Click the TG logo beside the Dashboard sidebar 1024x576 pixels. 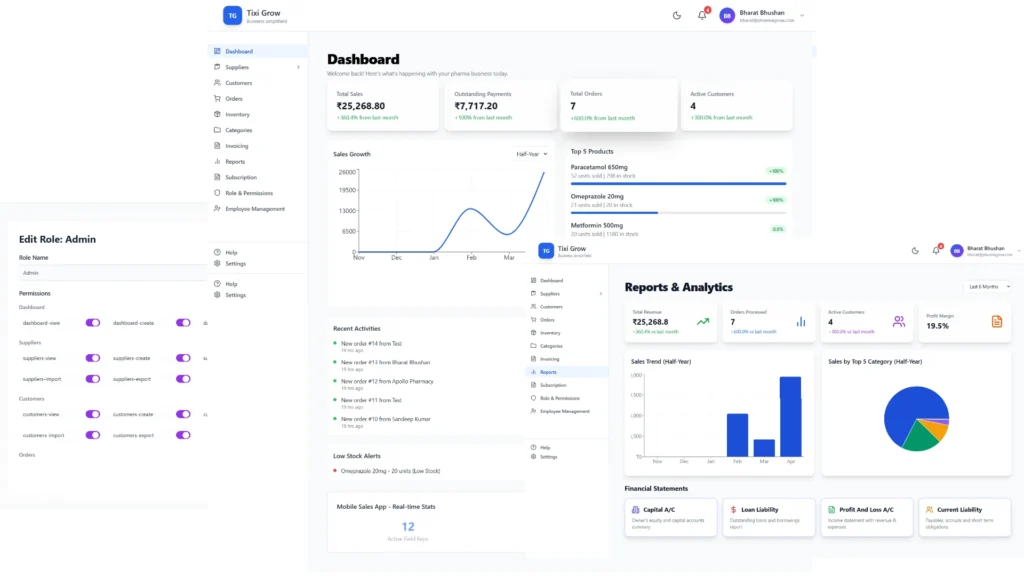click(232, 15)
